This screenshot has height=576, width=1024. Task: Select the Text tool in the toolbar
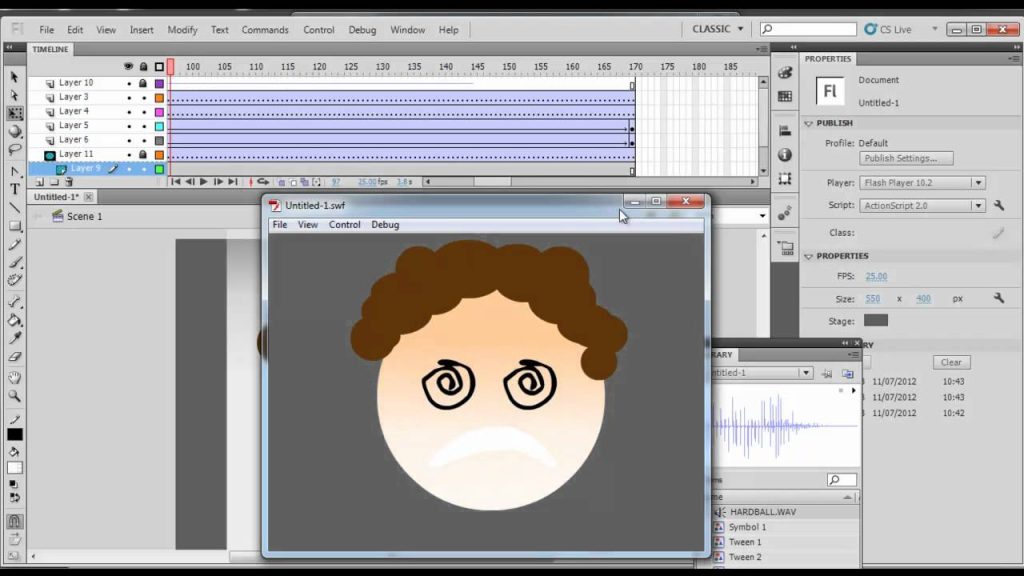[14, 189]
